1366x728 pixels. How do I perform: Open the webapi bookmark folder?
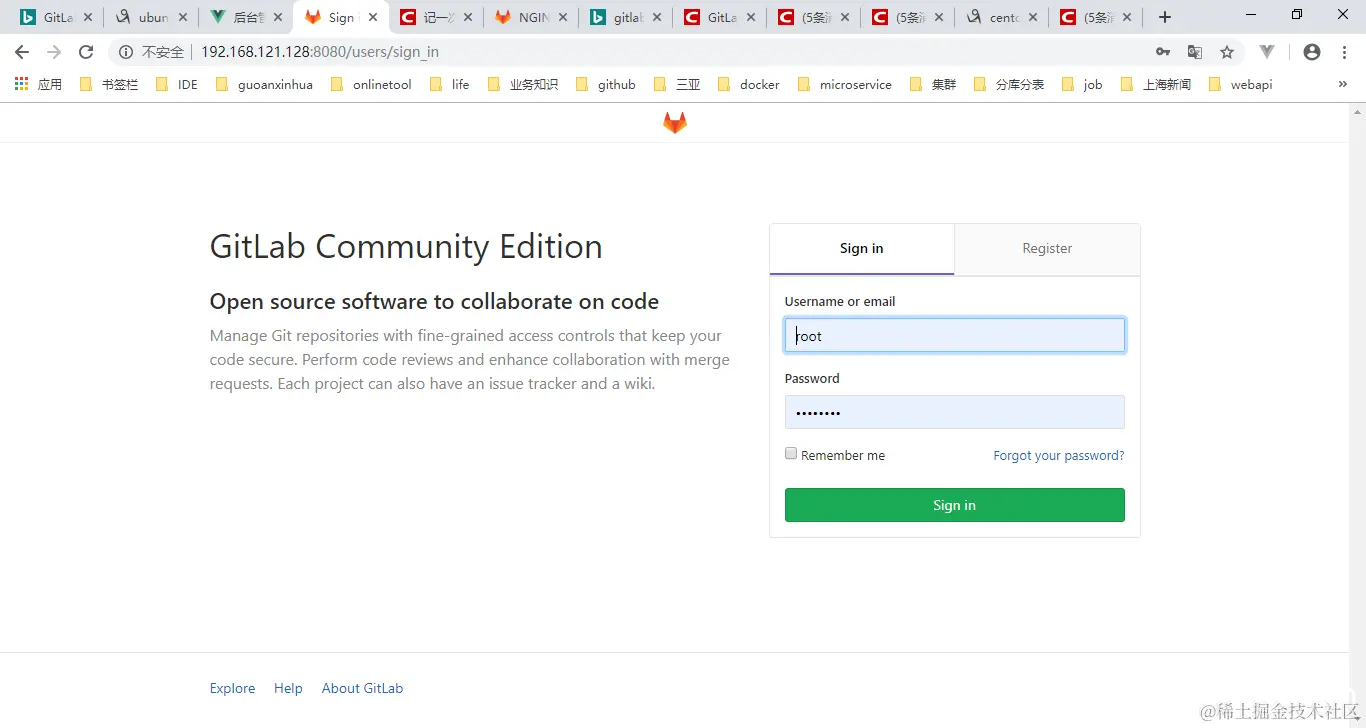tap(1240, 84)
